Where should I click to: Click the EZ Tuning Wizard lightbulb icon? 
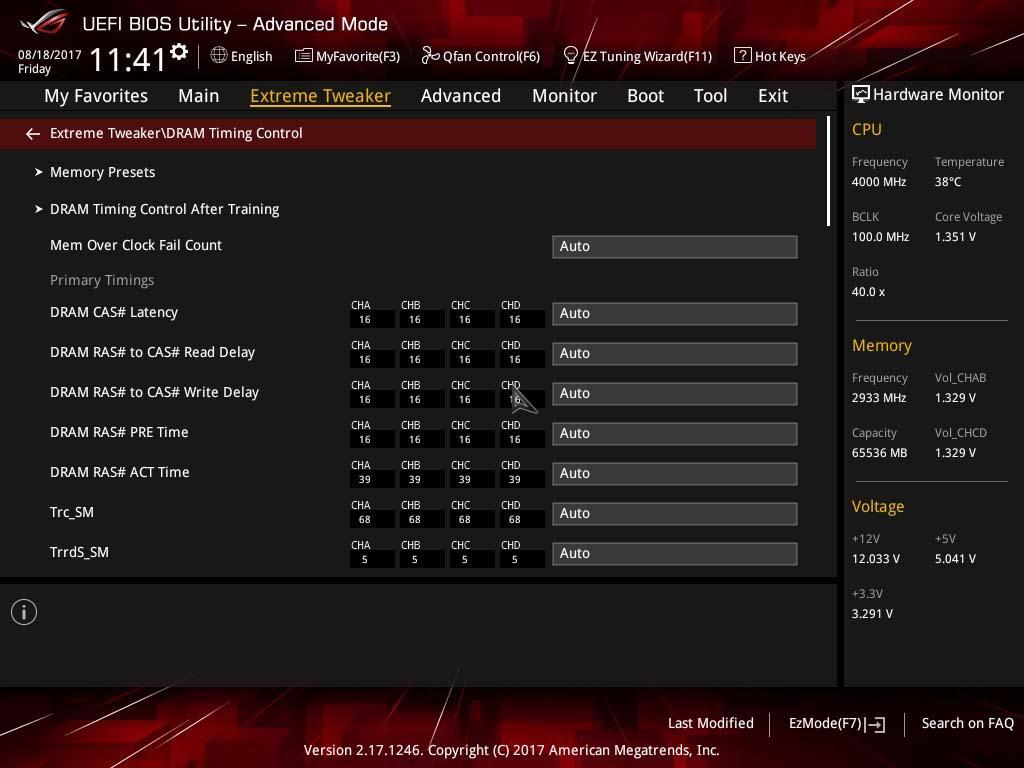click(x=570, y=56)
